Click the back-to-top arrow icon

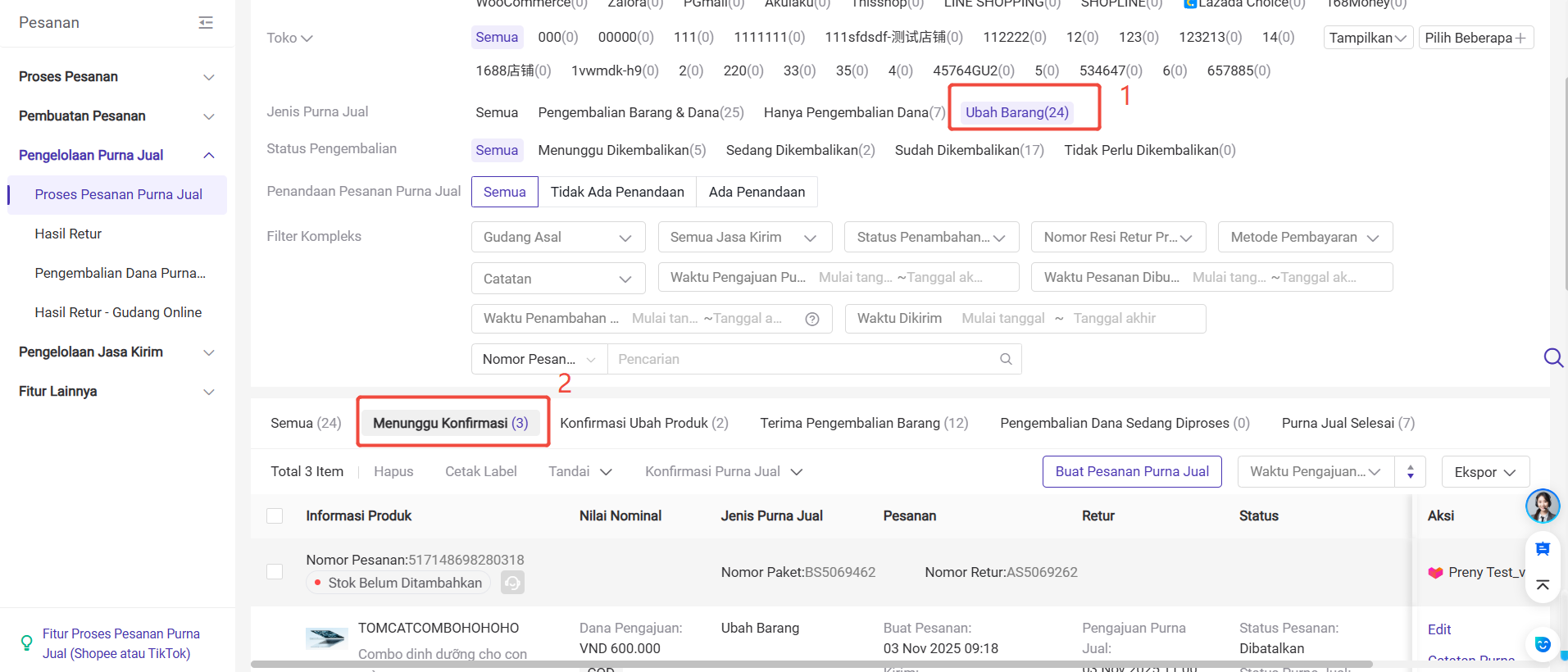click(1542, 584)
